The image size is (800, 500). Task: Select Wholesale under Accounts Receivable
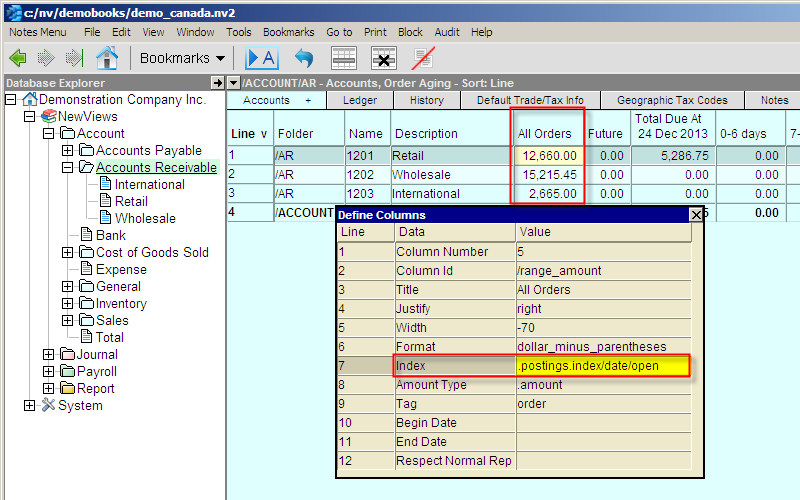coord(145,219)
